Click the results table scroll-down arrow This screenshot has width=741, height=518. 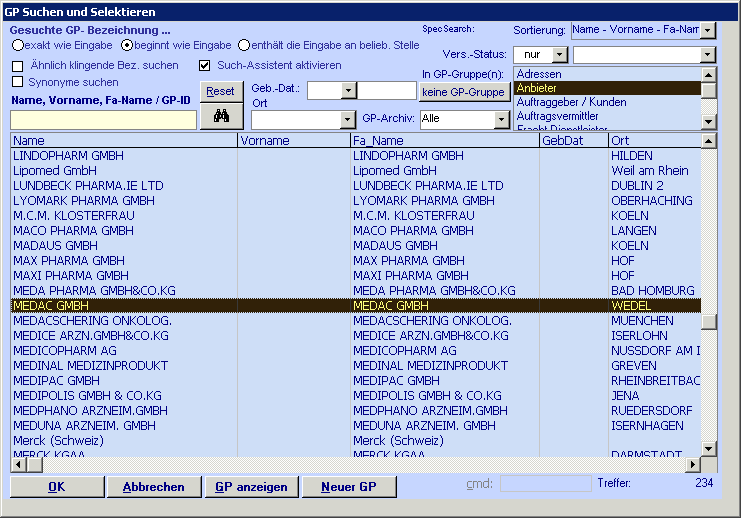pos(708,449)
